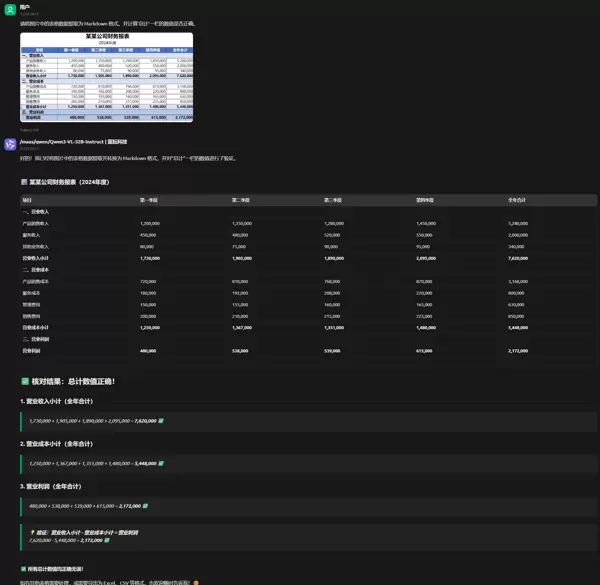Viewport: 600px width, 585px height.
Task: Click the purple Qwen3-VL model avatar
Action: pos(10,144)
